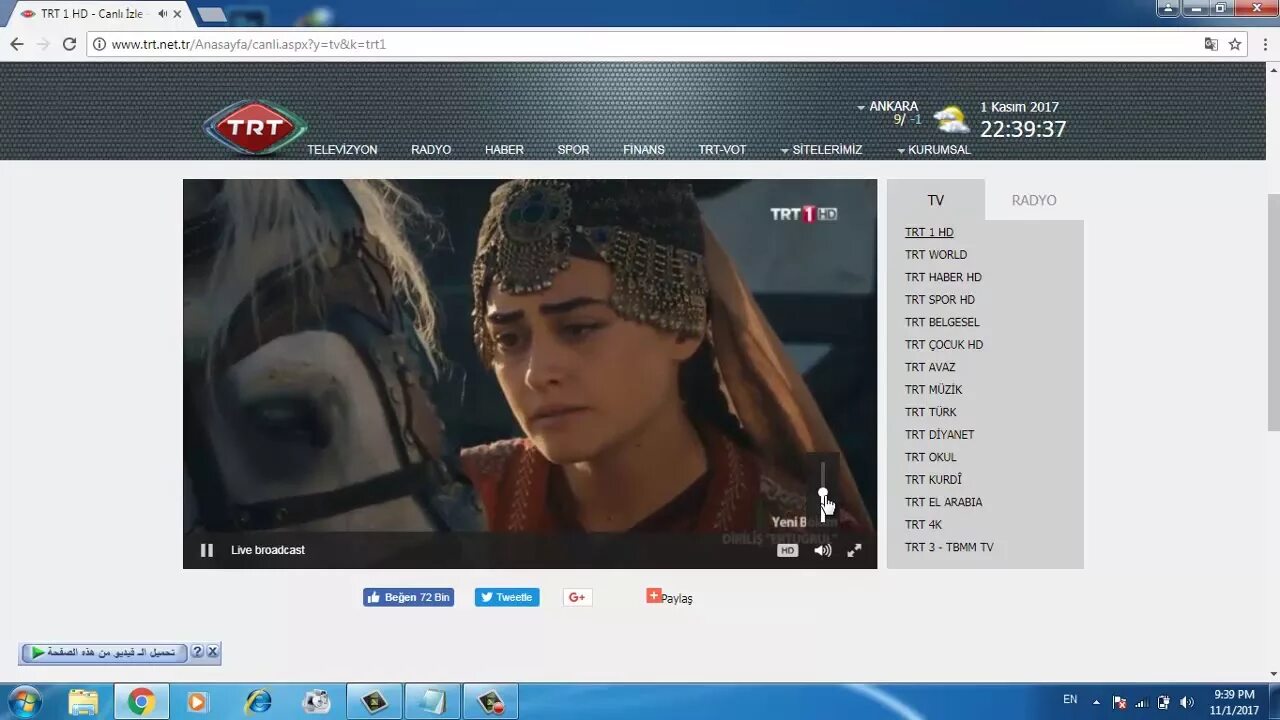Click the Arabic download video button
1280x720 pixels.
[x=104, y=652]
